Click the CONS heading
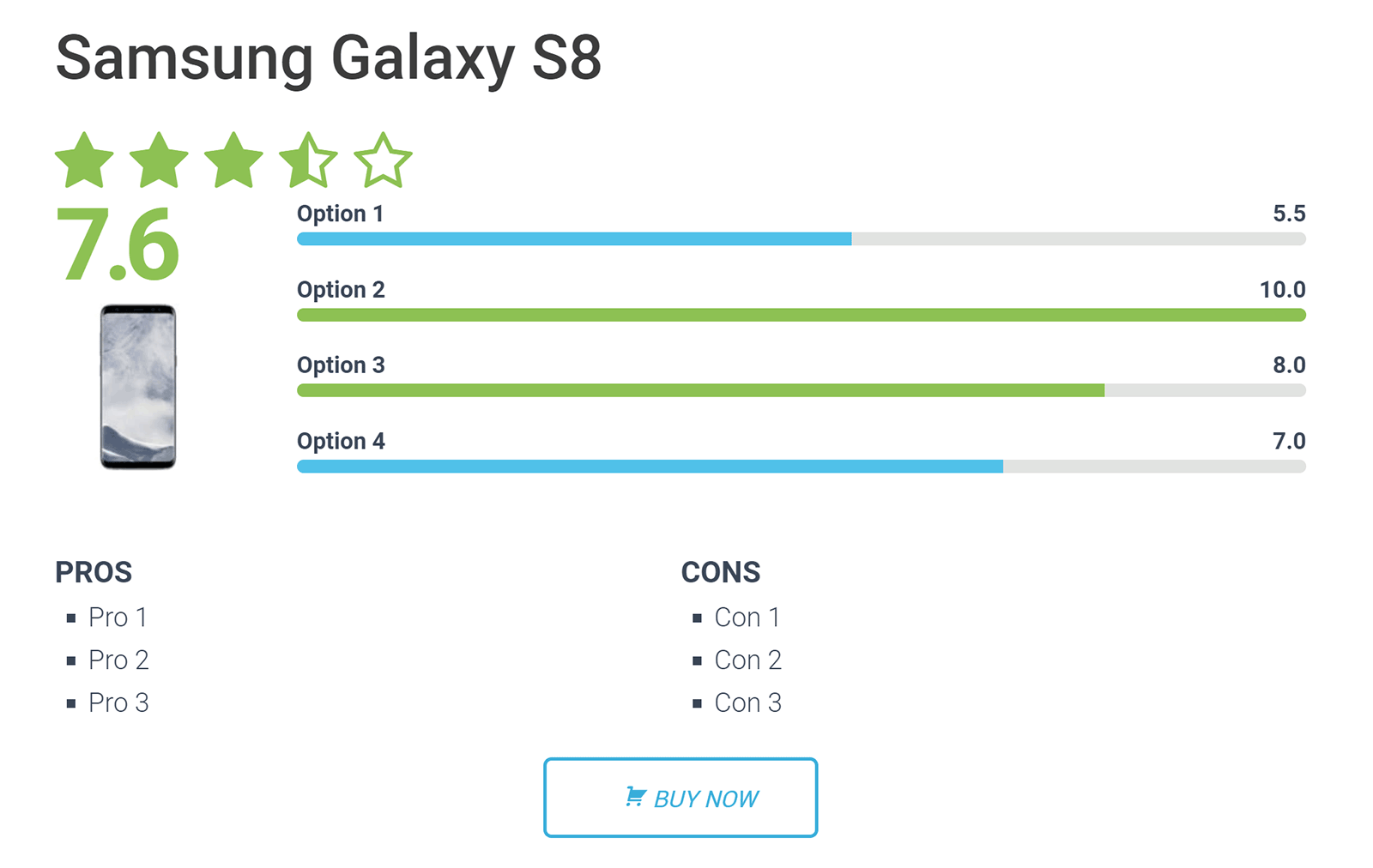Image resolution: width=1373 pixels, height=868 pixels. [x=721, y=572]
